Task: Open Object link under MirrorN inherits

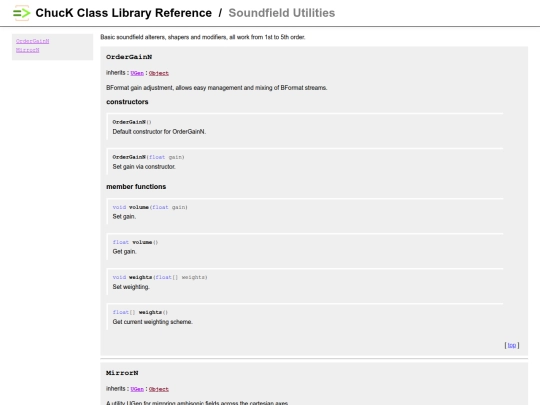Action: pyautogui.click(x=159, y=389)
